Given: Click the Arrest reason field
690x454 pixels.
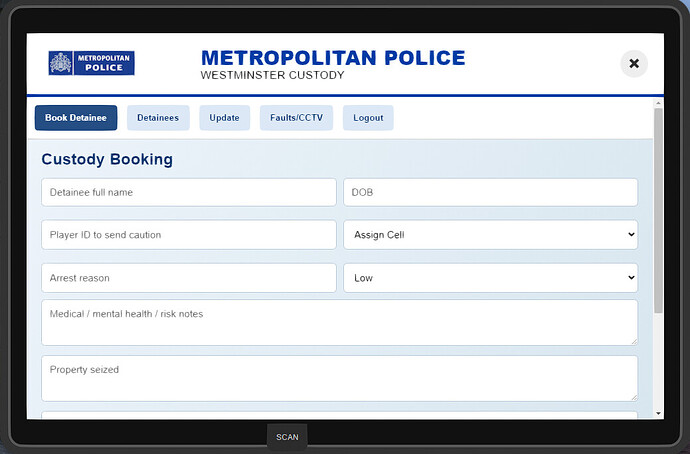Looking at the screenshot, I should pos(189,278).
